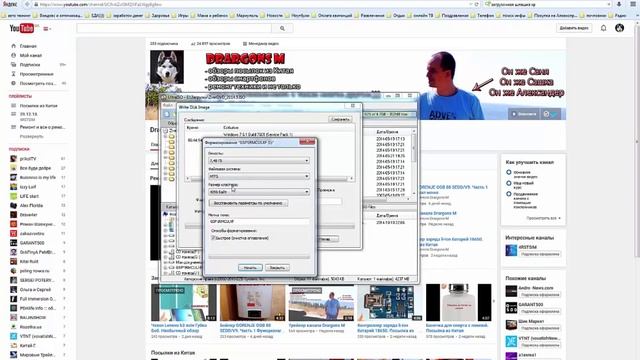640x360 pixels.
Task: Select the third channel improvement radio option
Action: (x=509, y=194)
